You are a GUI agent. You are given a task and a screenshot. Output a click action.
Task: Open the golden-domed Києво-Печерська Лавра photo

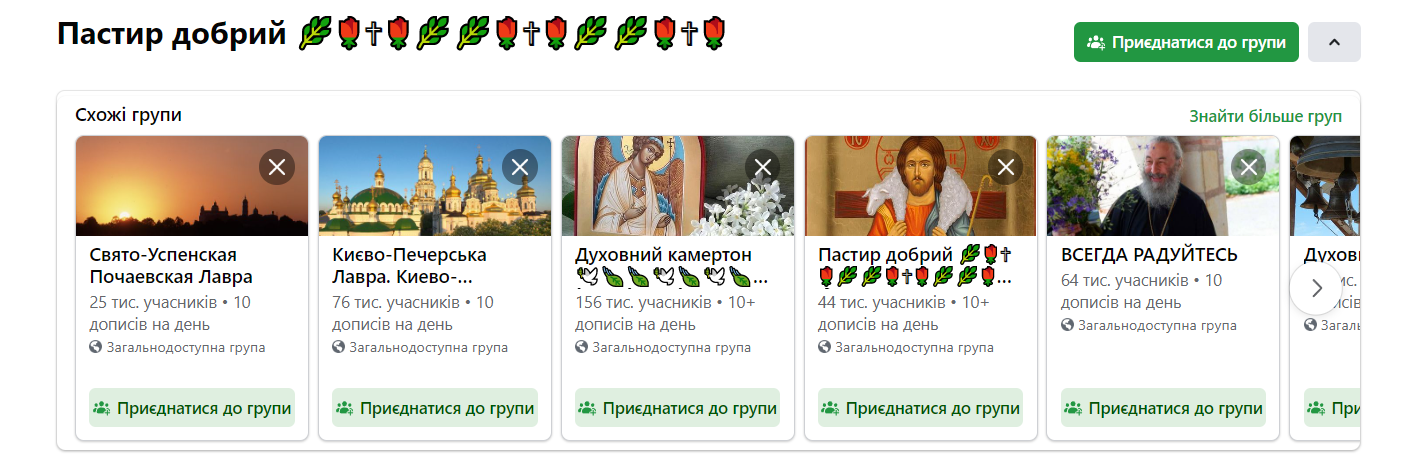point(435,186)
